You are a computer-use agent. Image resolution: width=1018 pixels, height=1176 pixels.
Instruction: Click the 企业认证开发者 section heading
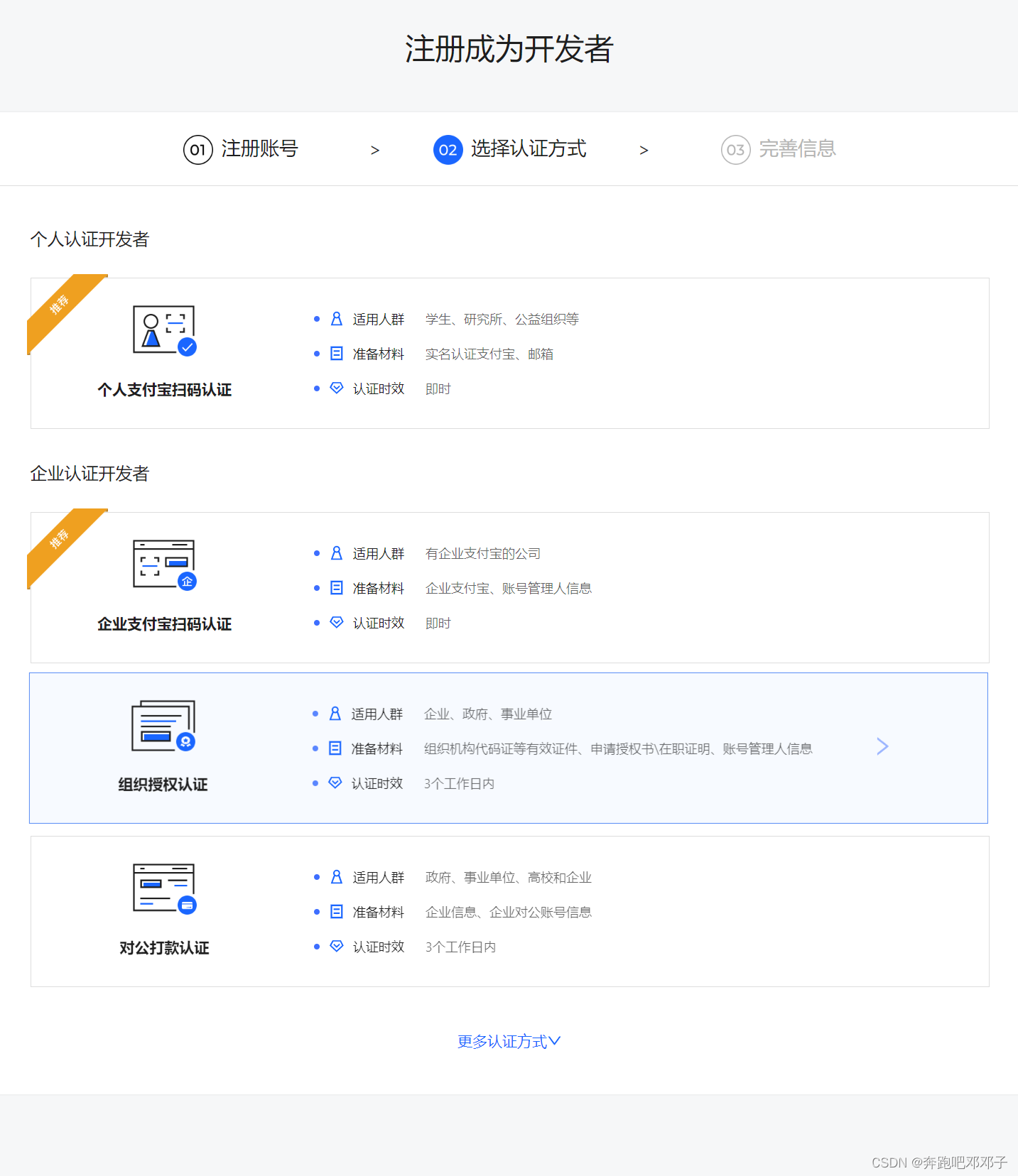(90, 474)
